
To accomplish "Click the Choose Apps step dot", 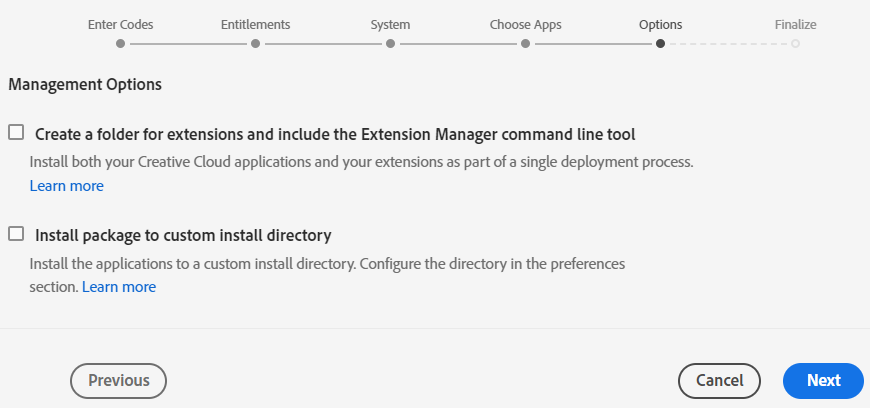I will [x=525, y=44].
